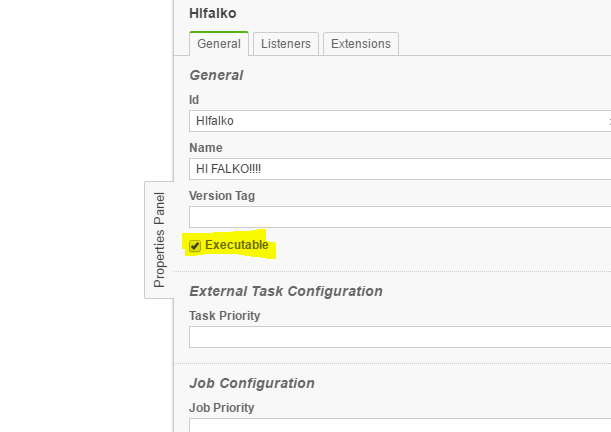Switch to the Listeners tab
This screenshot has width=611, height=432.
click(286, 44)
